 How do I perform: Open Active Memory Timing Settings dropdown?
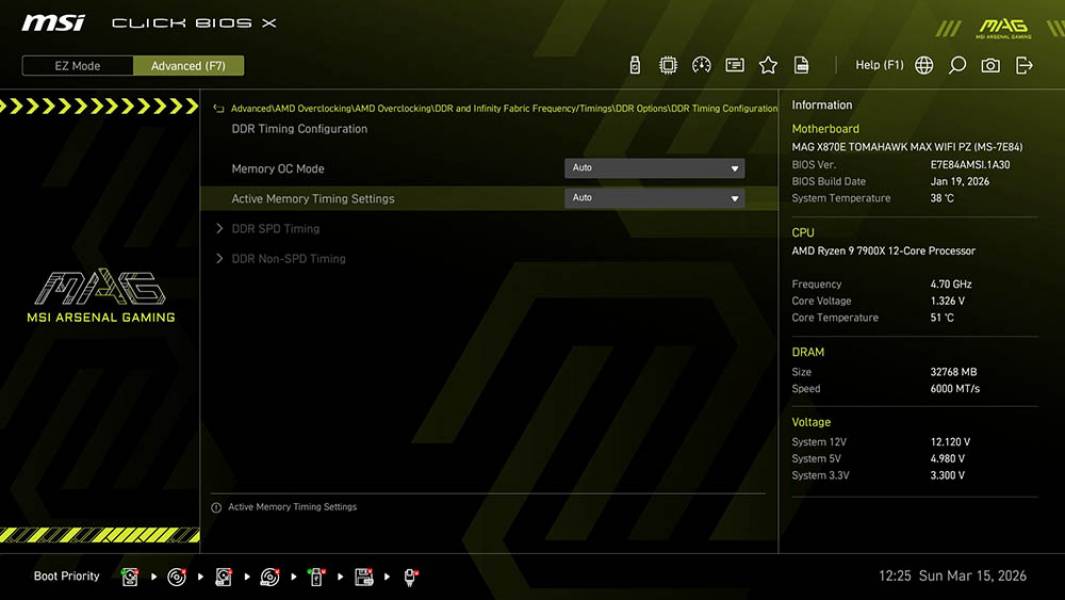pyautogui.click(x=655, y=198)
